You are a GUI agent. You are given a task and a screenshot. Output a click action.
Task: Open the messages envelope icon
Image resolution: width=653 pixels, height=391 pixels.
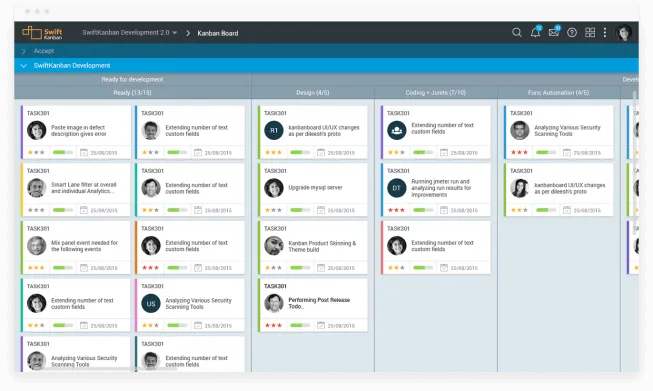(x=554, y=32)
